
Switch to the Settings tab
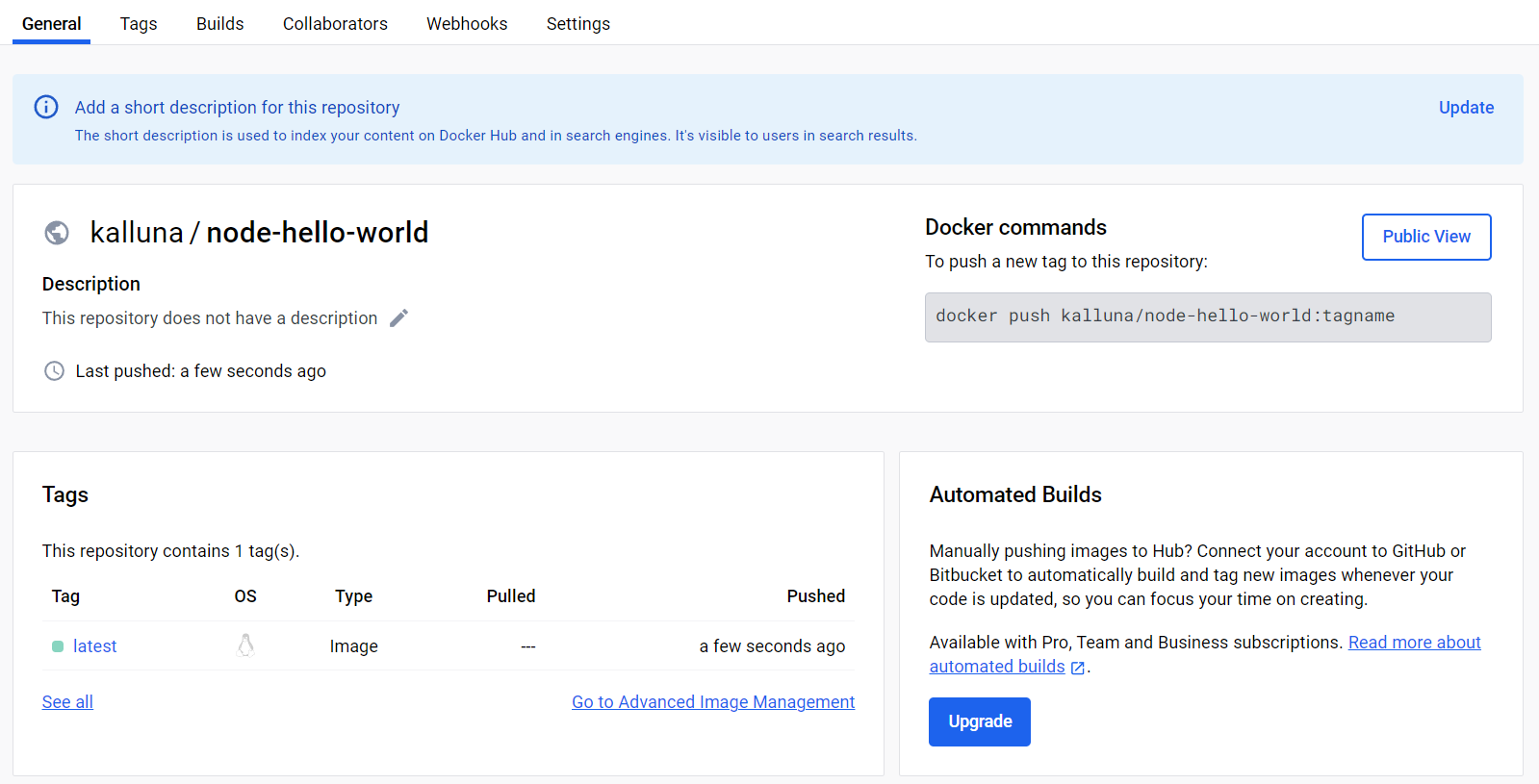578,23
